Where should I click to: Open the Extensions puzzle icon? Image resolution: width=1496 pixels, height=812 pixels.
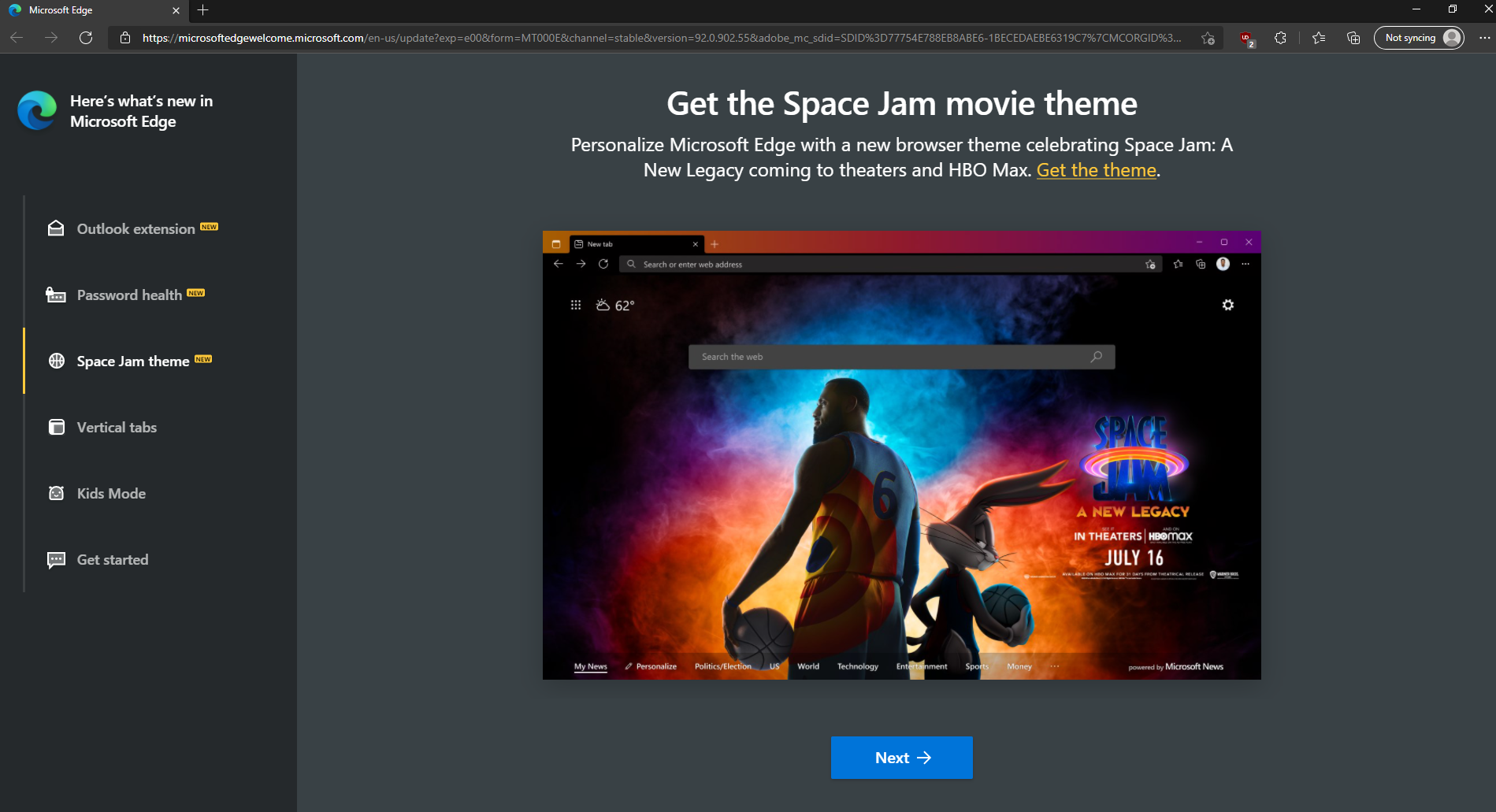1280,38
